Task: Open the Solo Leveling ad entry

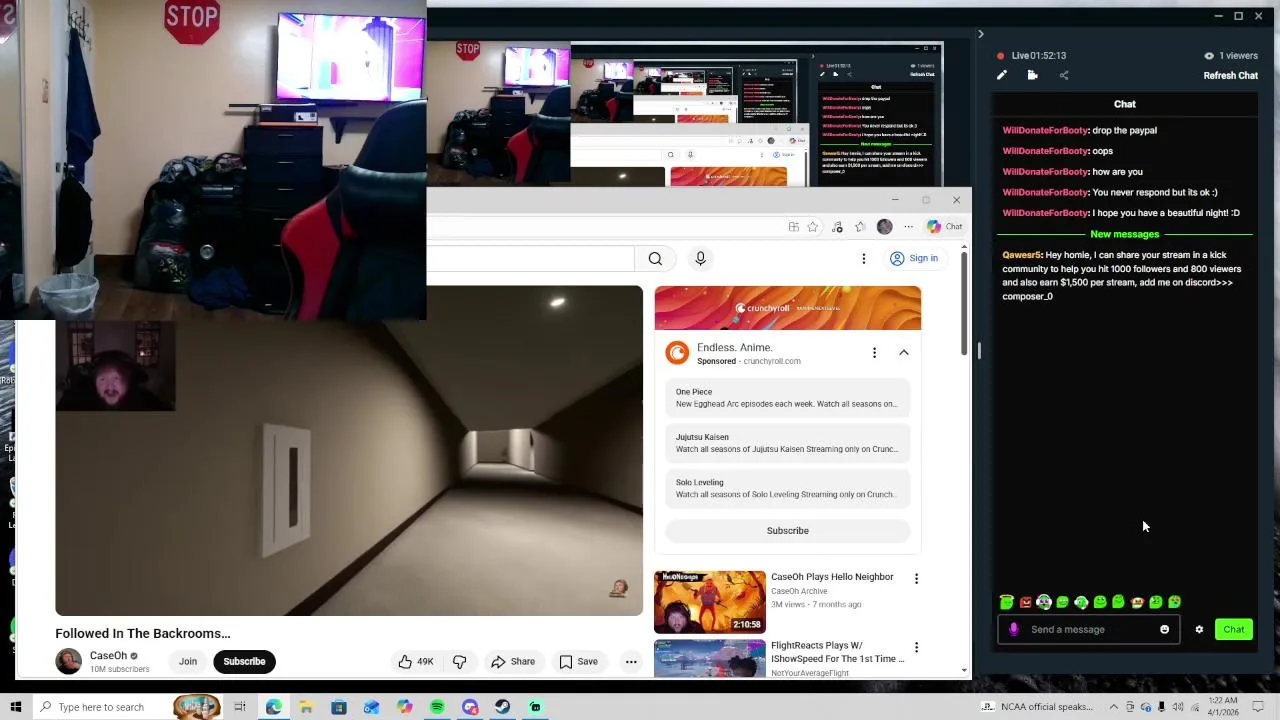Action: [x=787, y=488]
